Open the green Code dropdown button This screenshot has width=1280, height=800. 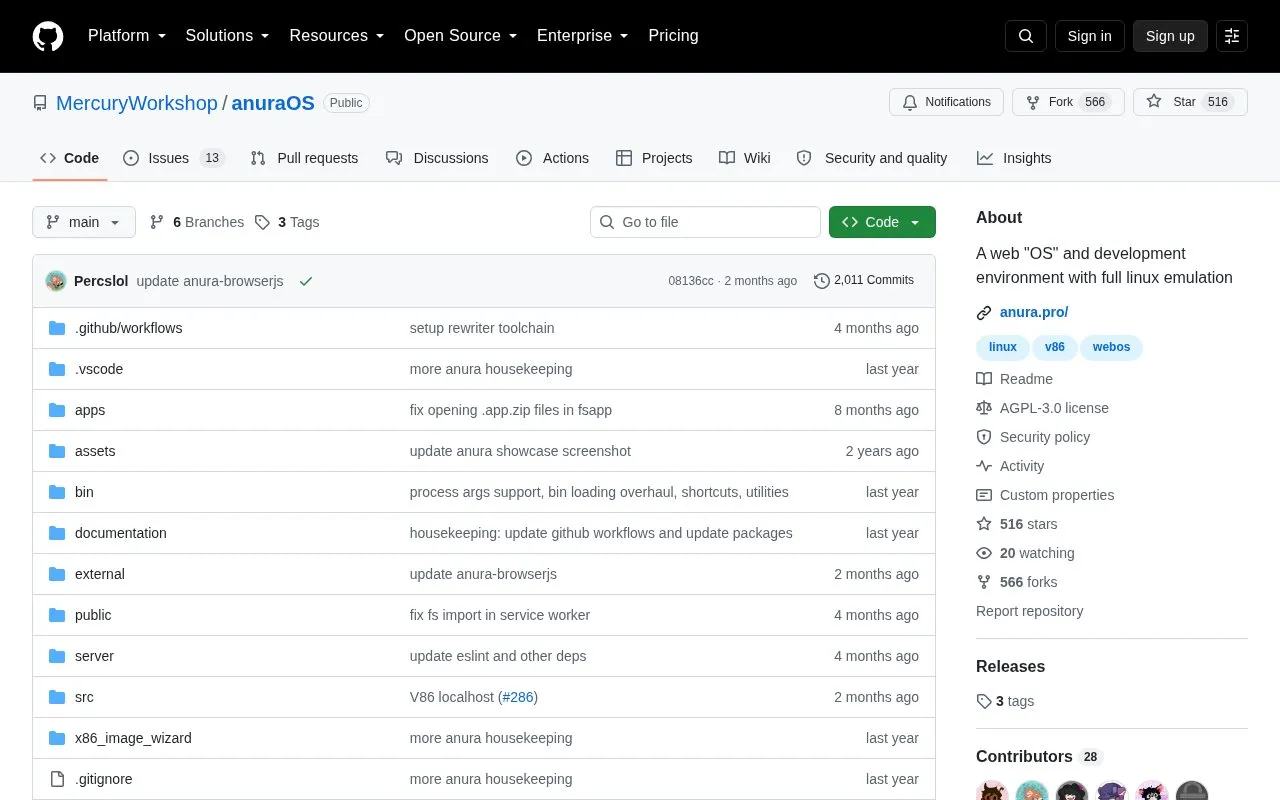tap(882, 222)
